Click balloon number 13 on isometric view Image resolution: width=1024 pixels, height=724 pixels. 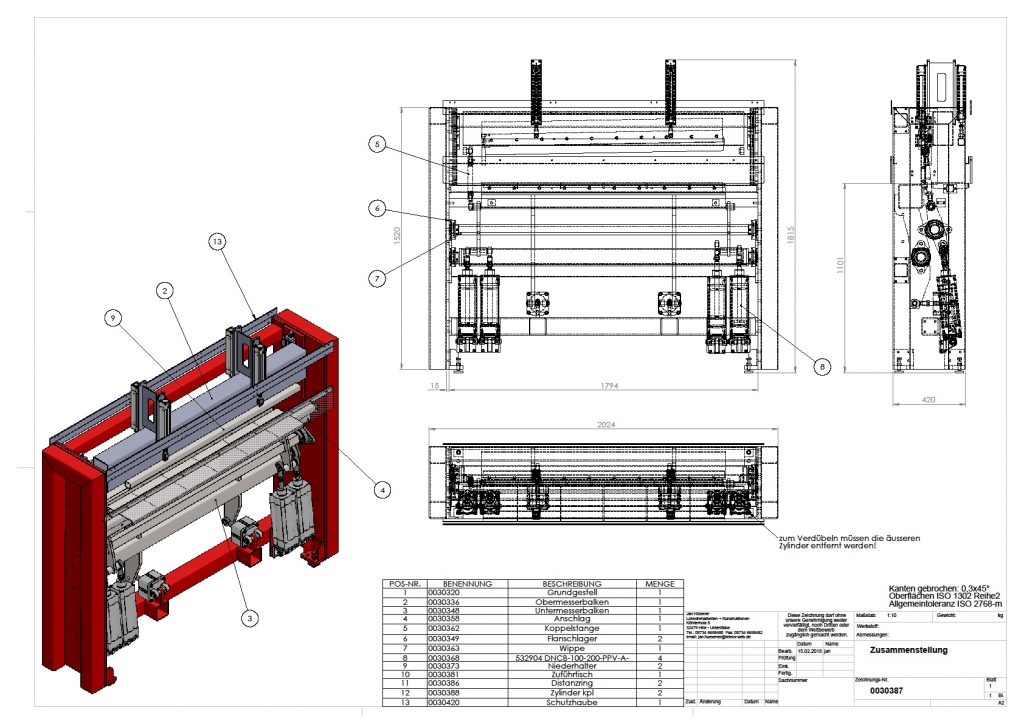coord(219,241)
